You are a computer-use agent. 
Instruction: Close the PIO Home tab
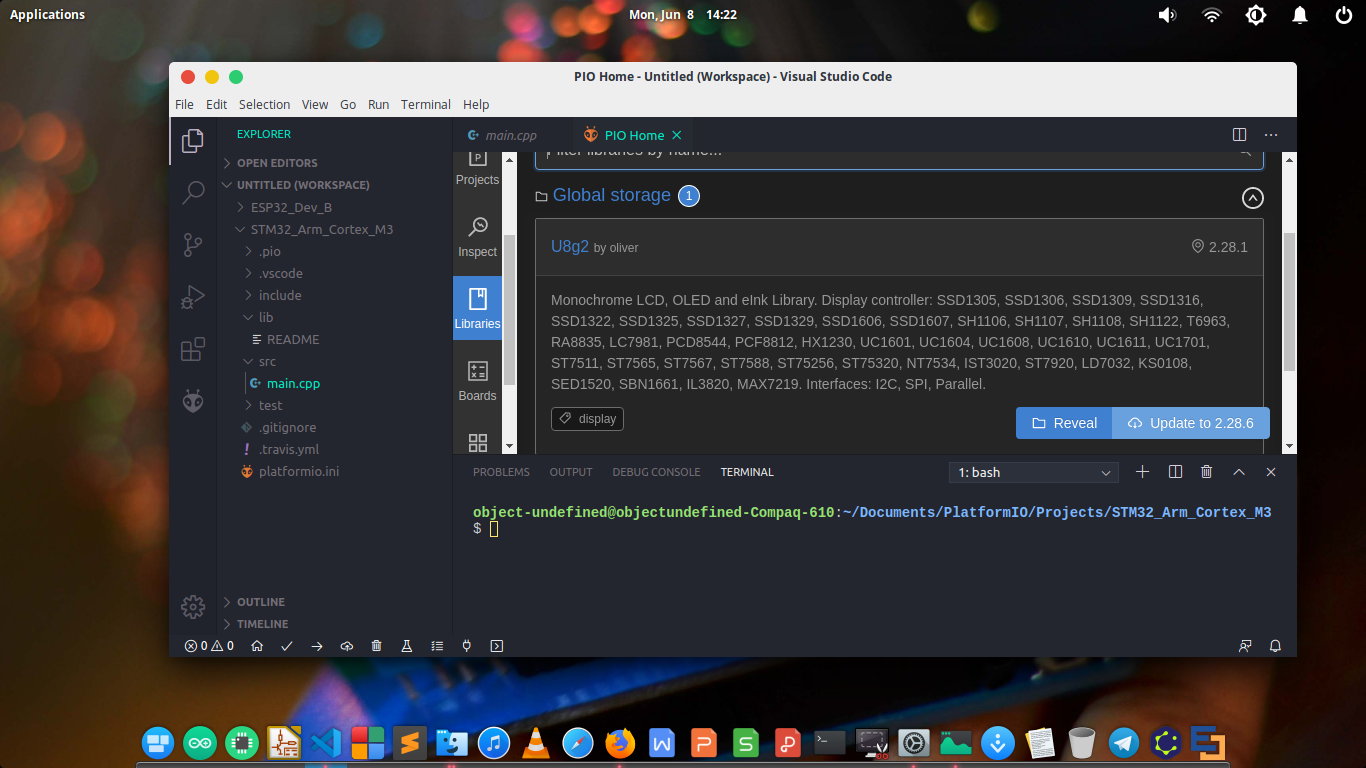click(x=677, y=135)
